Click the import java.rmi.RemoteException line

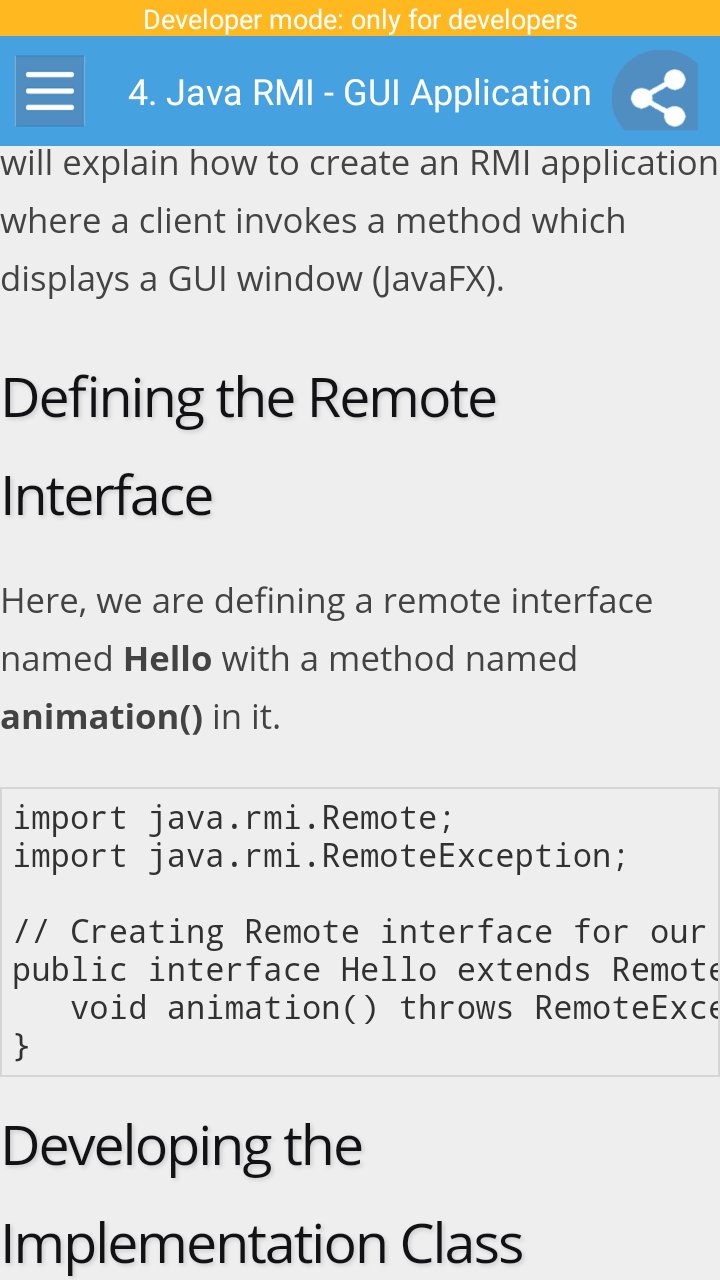[x=320, y=856]
